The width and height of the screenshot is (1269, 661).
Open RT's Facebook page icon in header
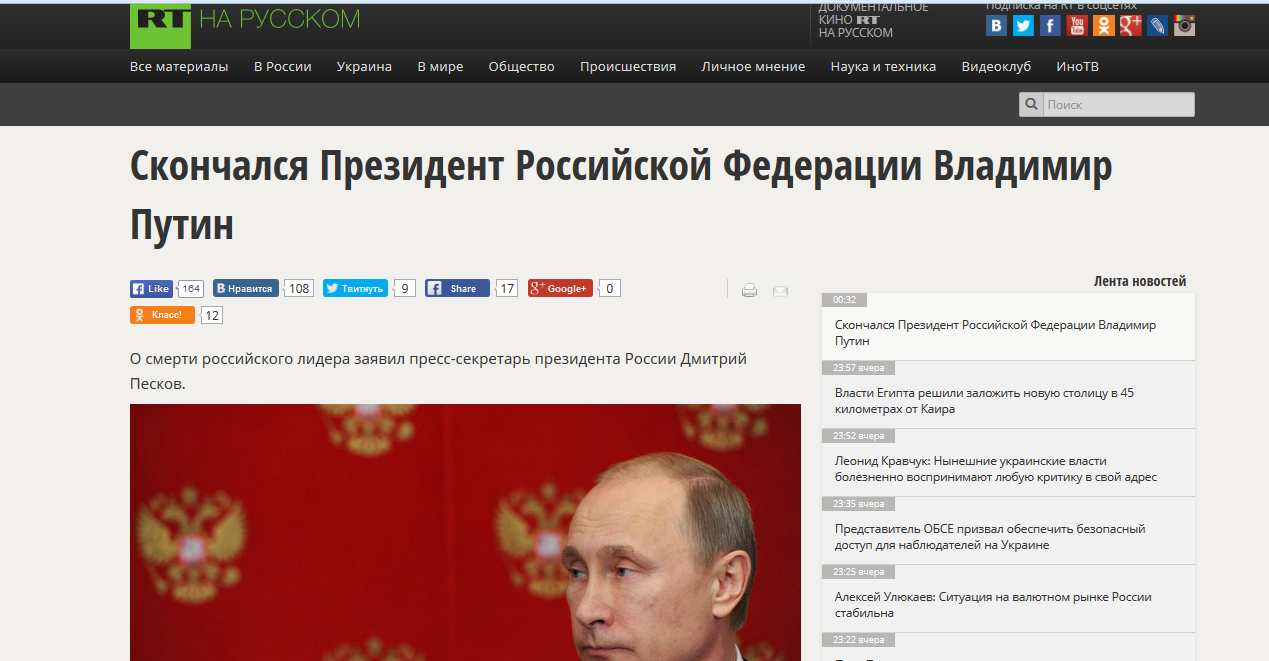tap(1050, 26)
